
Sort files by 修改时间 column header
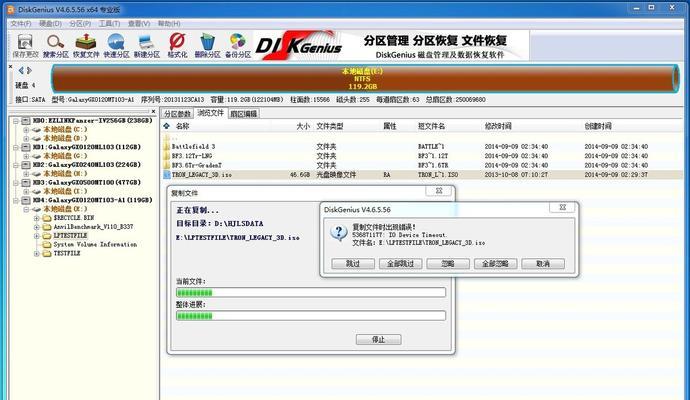pyautogui.click(x=498, y=126)
